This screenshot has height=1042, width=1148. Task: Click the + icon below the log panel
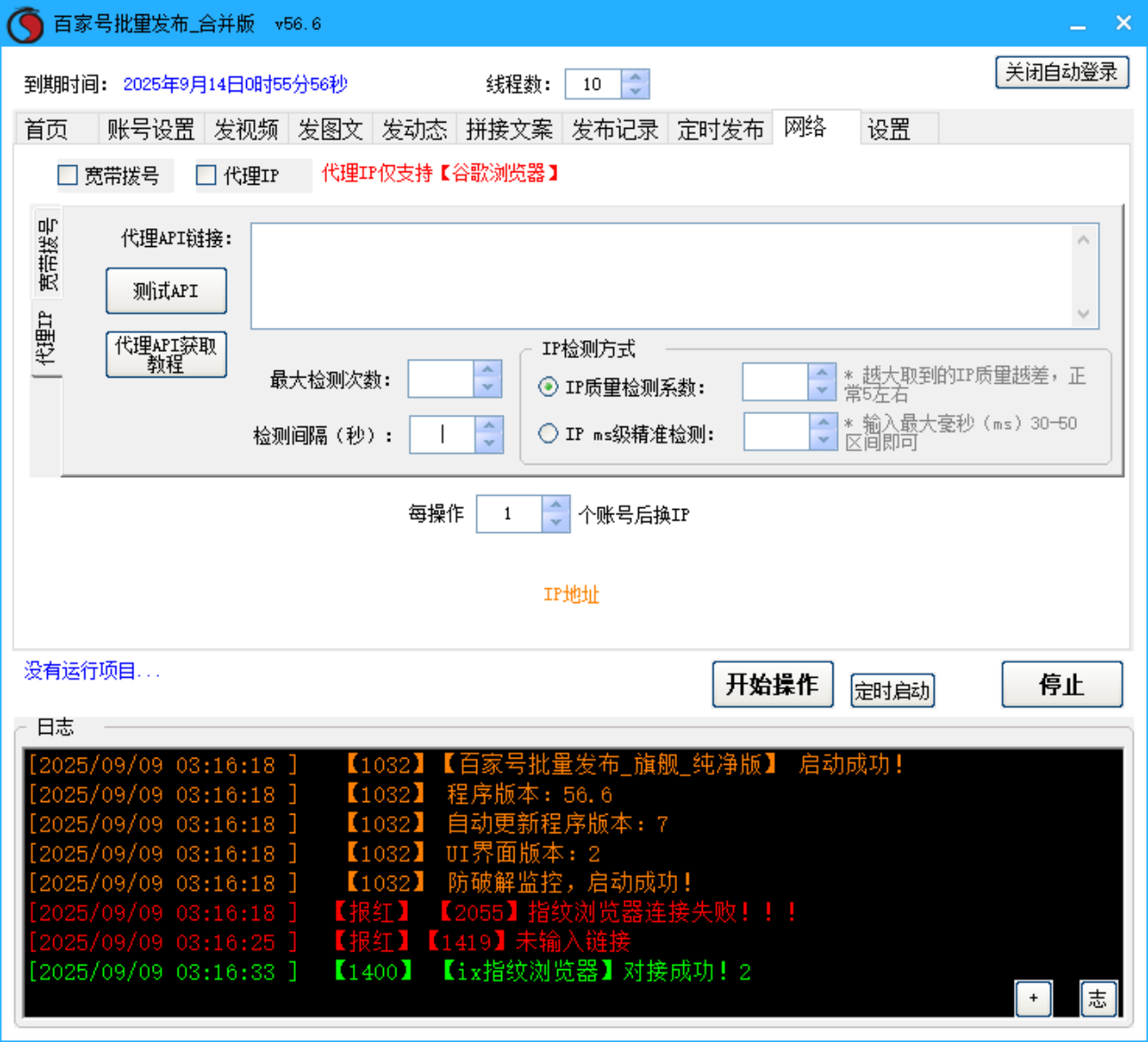[x=1033, y=998]
